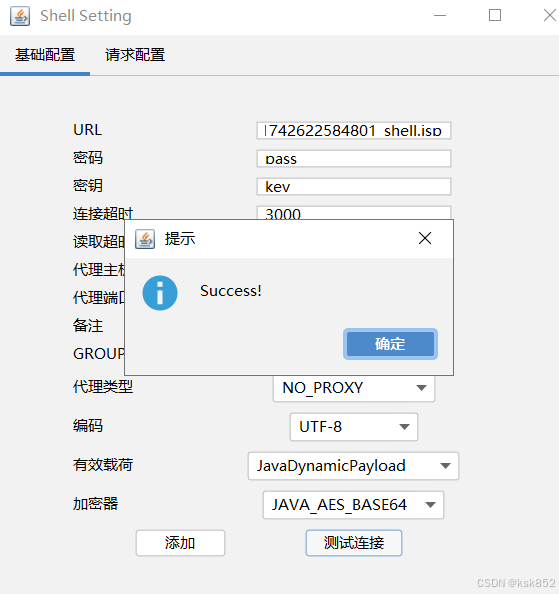Viewport: 559px width, 594px height.
Task: Click the 代理类型 label
Action: point(103,387)
